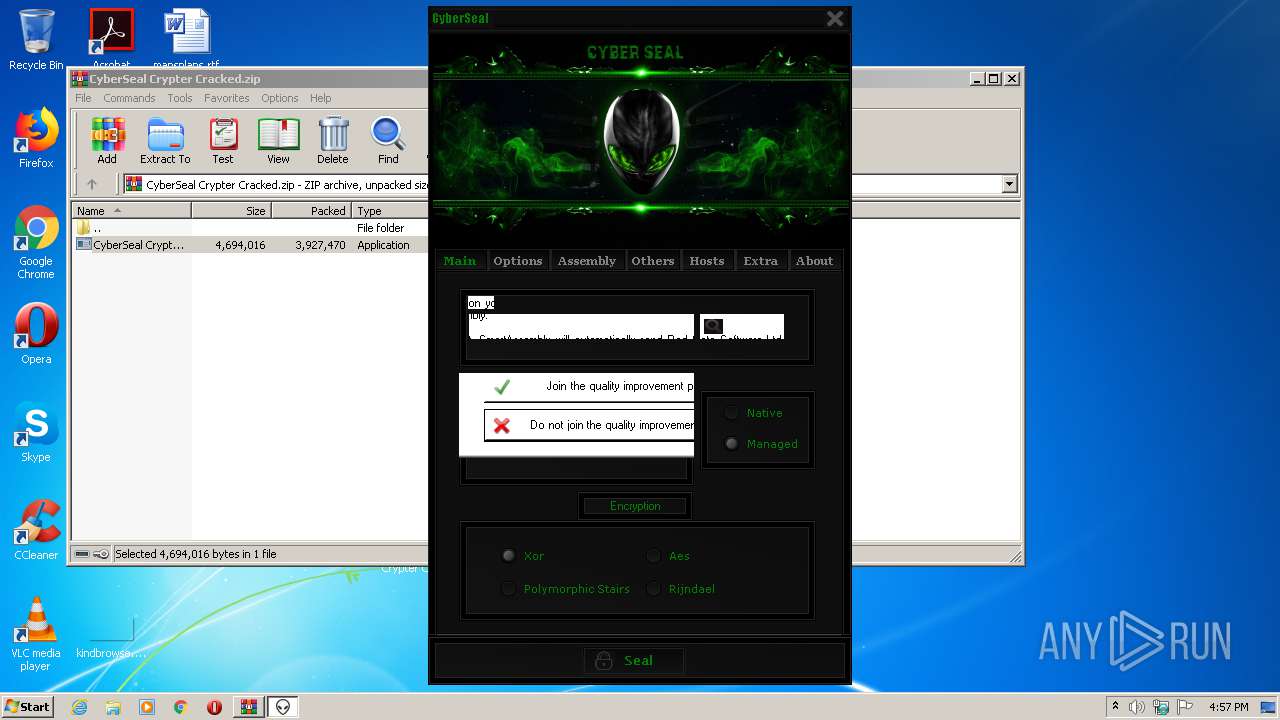The image size is (1280, 720).
Task: Sort WinRAR list by Size column
Action: pos(231,211)
